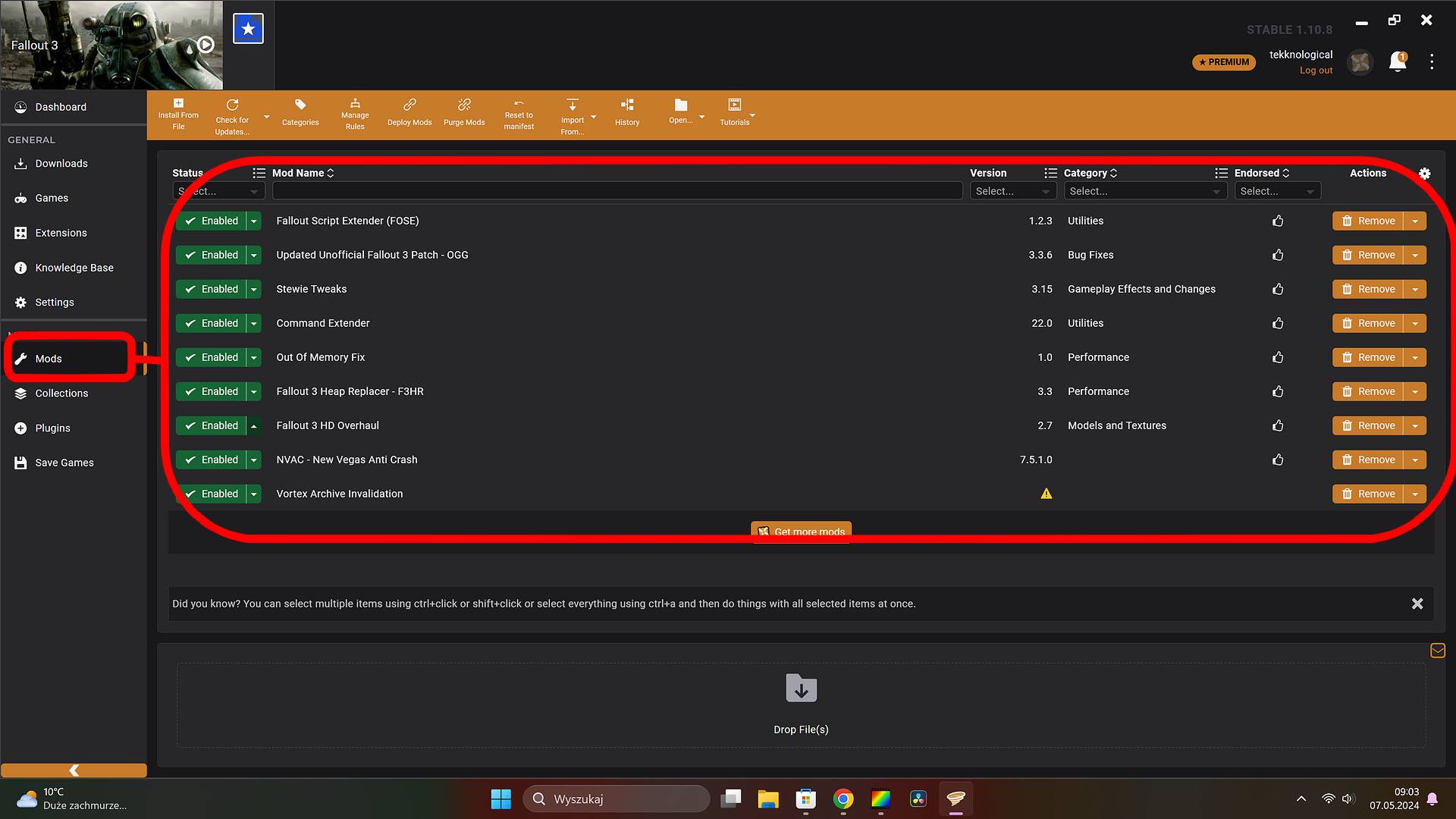Image resolution: width=1456 pixels, height=819 pixels.
Task: Open Plugins sidebar item
Action: [x=74, y=428]
